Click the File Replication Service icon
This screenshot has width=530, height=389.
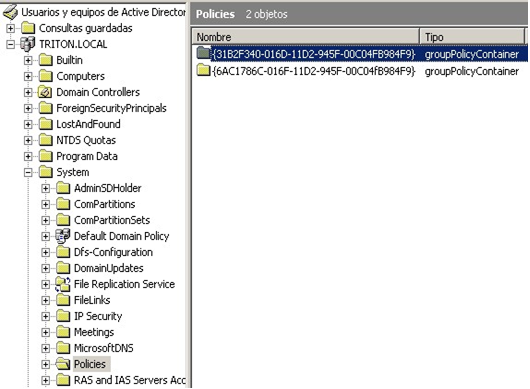pos(63,284)
